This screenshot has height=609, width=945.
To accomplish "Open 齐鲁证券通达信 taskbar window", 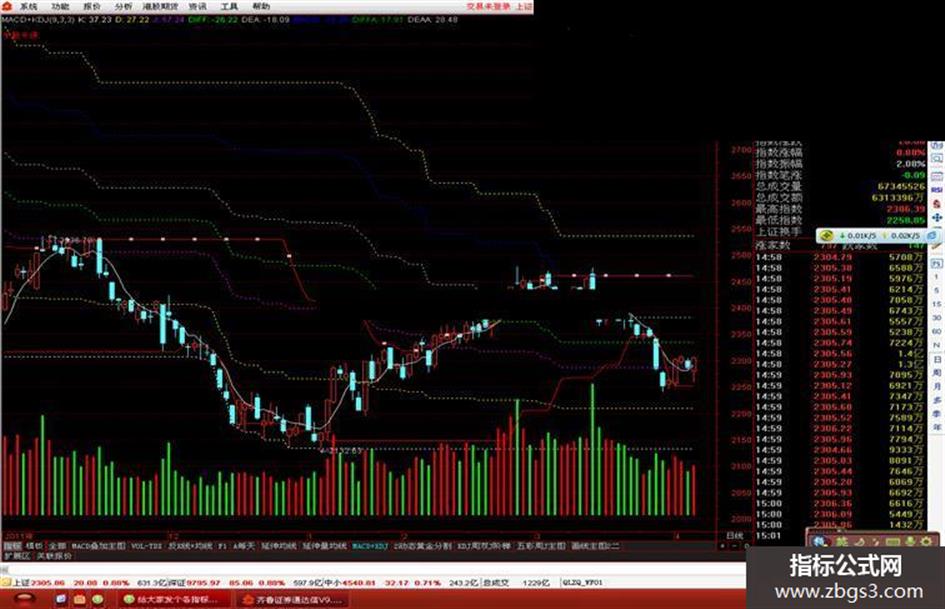I will (x=292, y=600).
